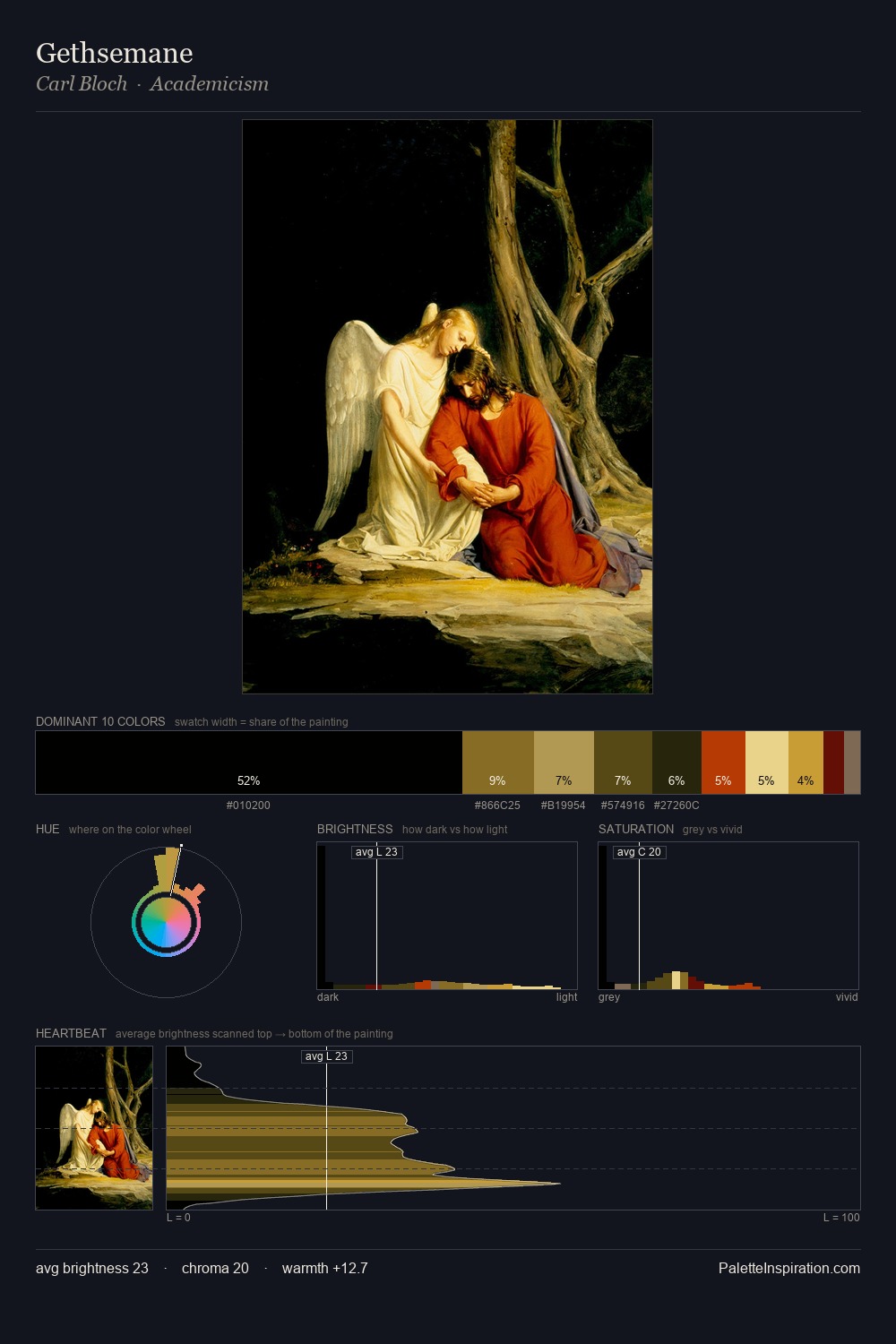Click 'average brightness scanned top → bottom' caption

coord(254,1034)
